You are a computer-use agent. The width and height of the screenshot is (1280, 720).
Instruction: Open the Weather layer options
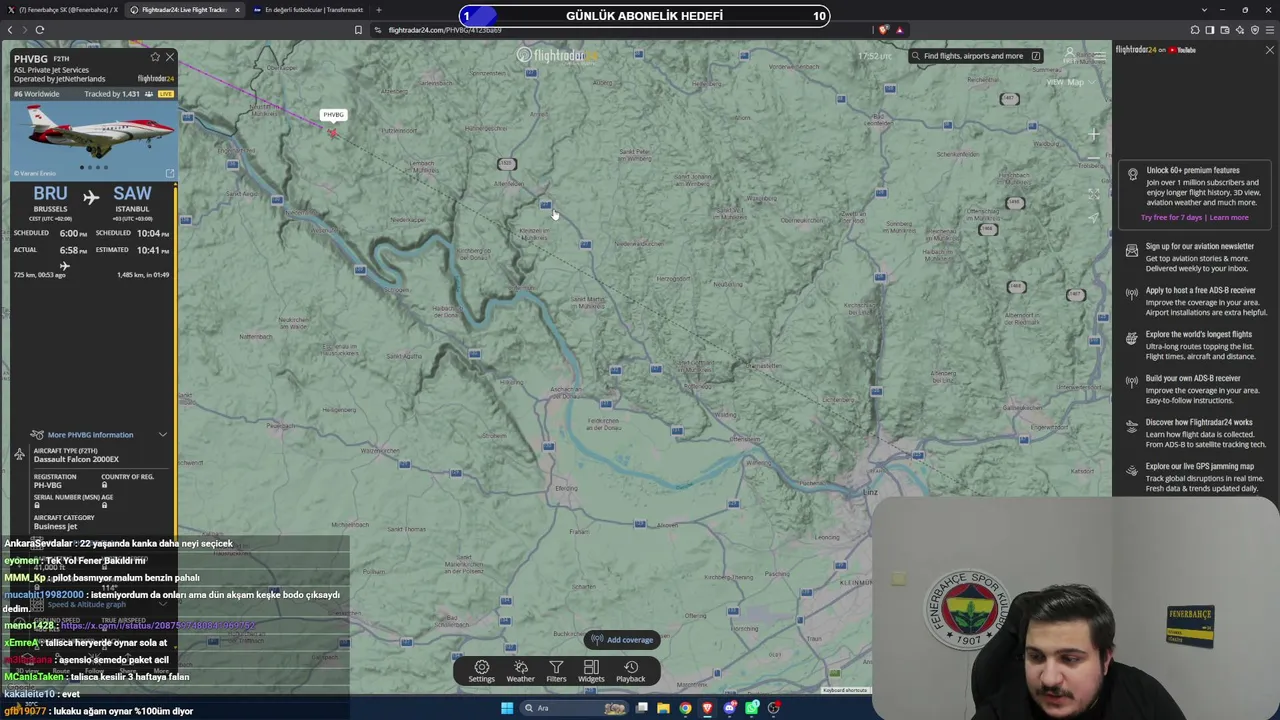520,671
